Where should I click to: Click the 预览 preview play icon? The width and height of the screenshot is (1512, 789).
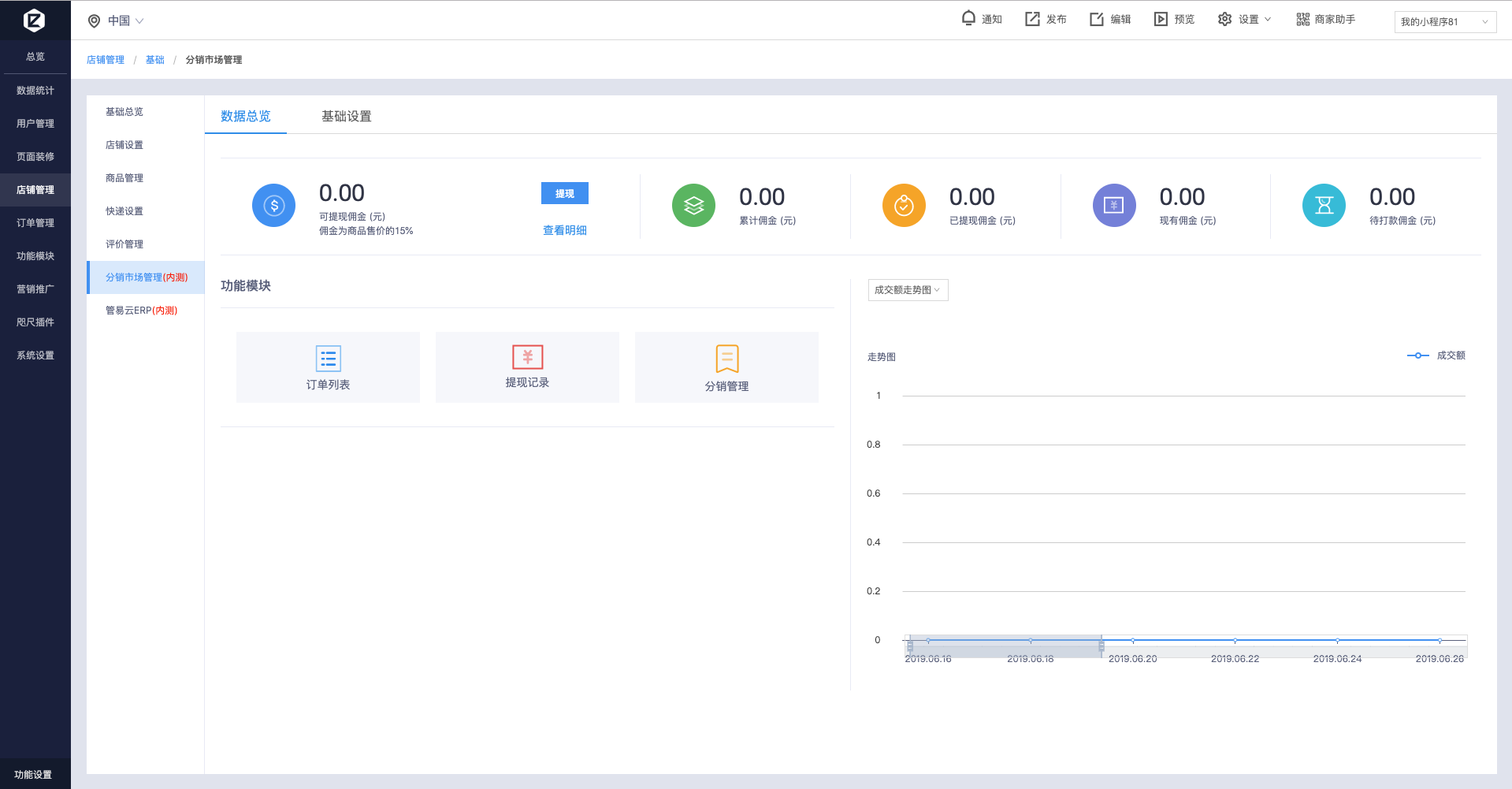click(x=1161, y=19)
